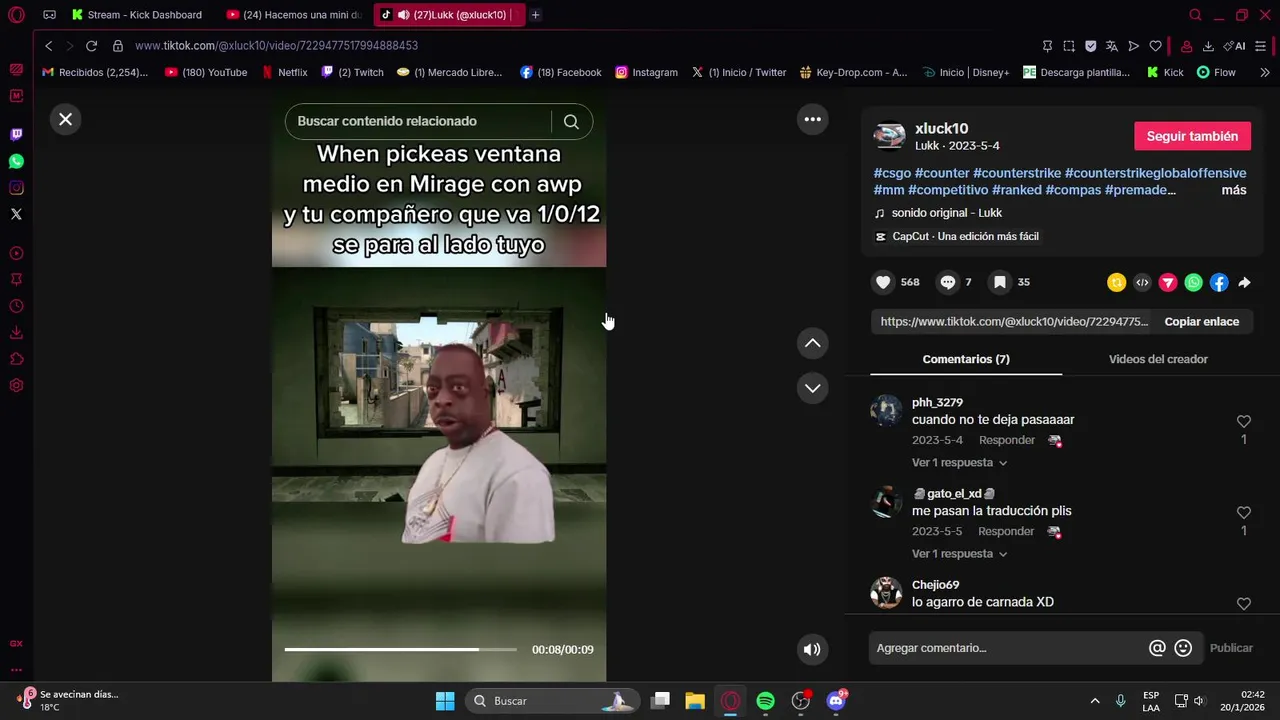Reply to the gato_el_xd comment via Responder

pos(1006,531)
